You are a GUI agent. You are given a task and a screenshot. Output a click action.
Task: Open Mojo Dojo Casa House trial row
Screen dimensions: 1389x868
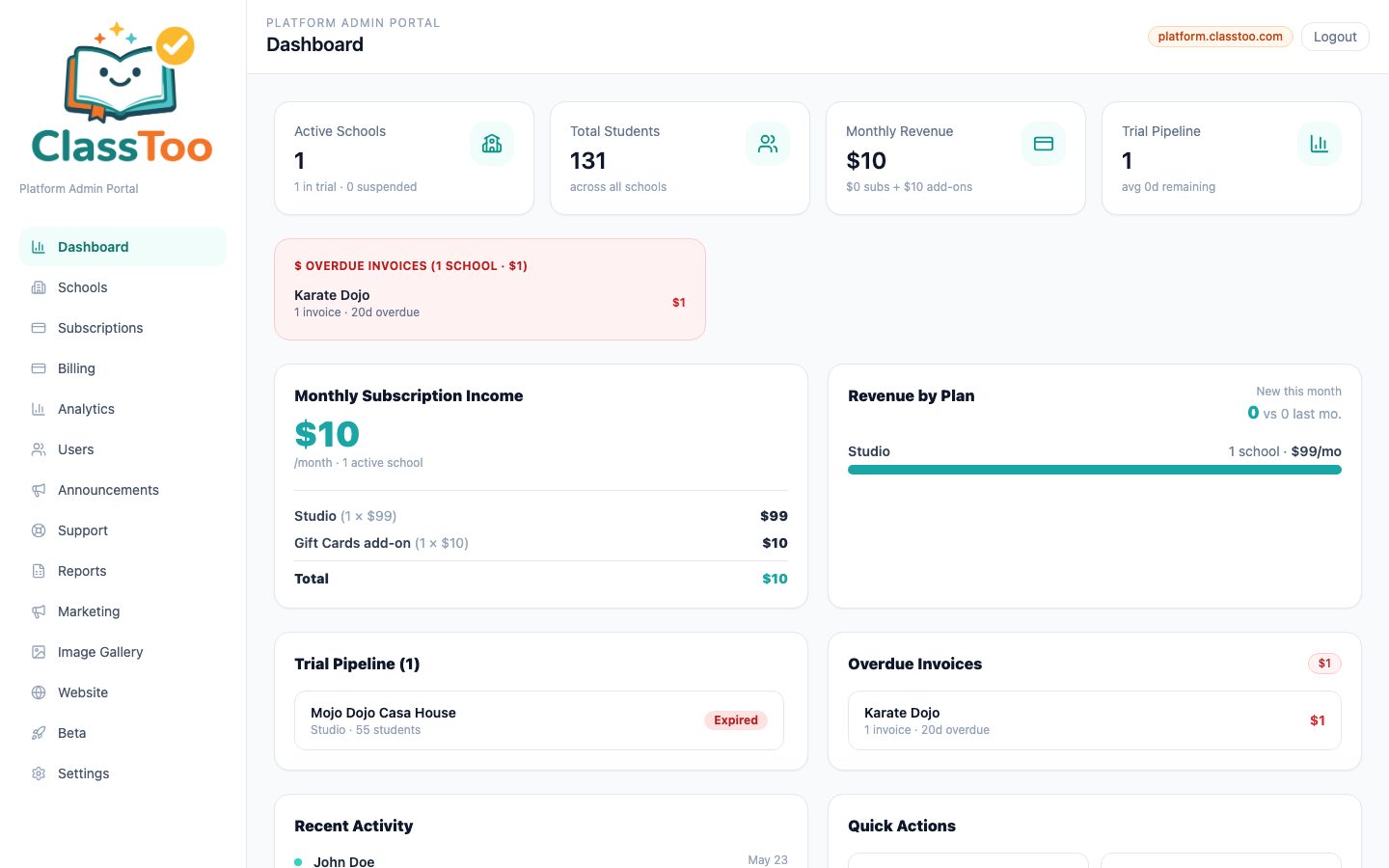click(539, 720)
